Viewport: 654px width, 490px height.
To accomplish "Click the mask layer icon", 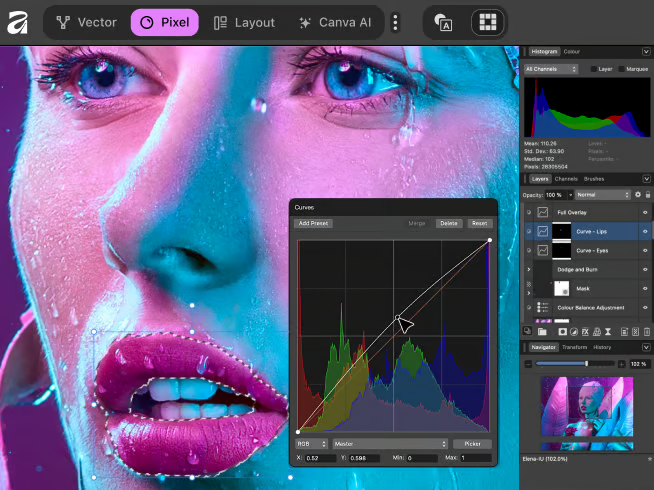I will coord(563,331).
